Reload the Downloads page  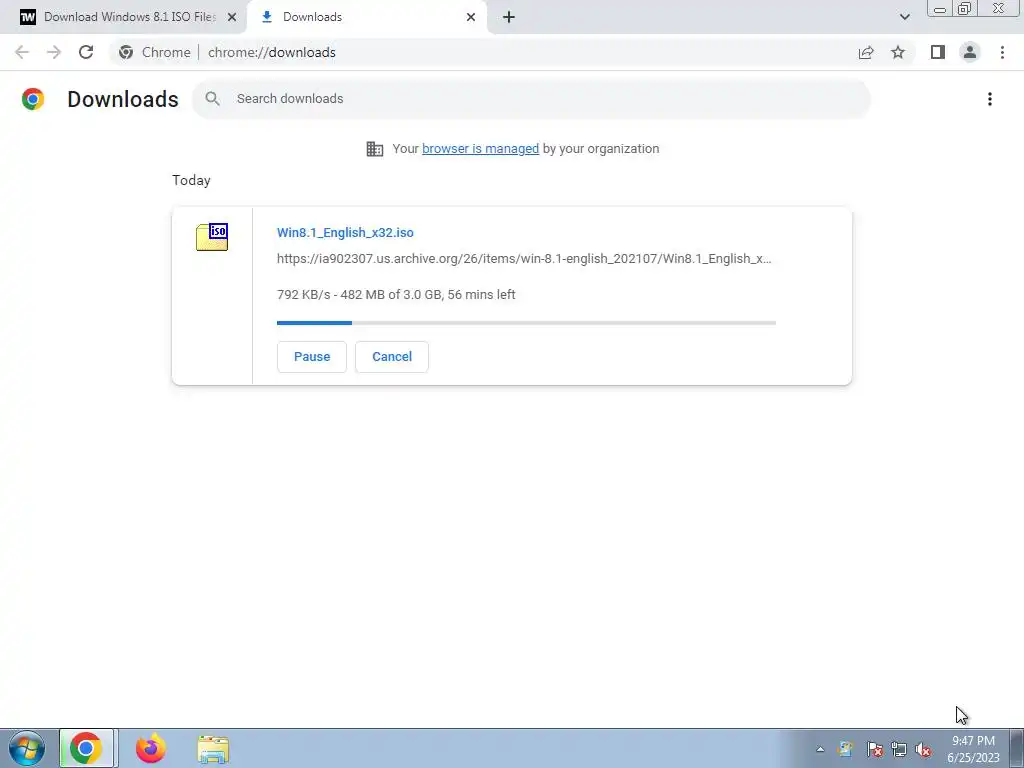coord(86,52)
